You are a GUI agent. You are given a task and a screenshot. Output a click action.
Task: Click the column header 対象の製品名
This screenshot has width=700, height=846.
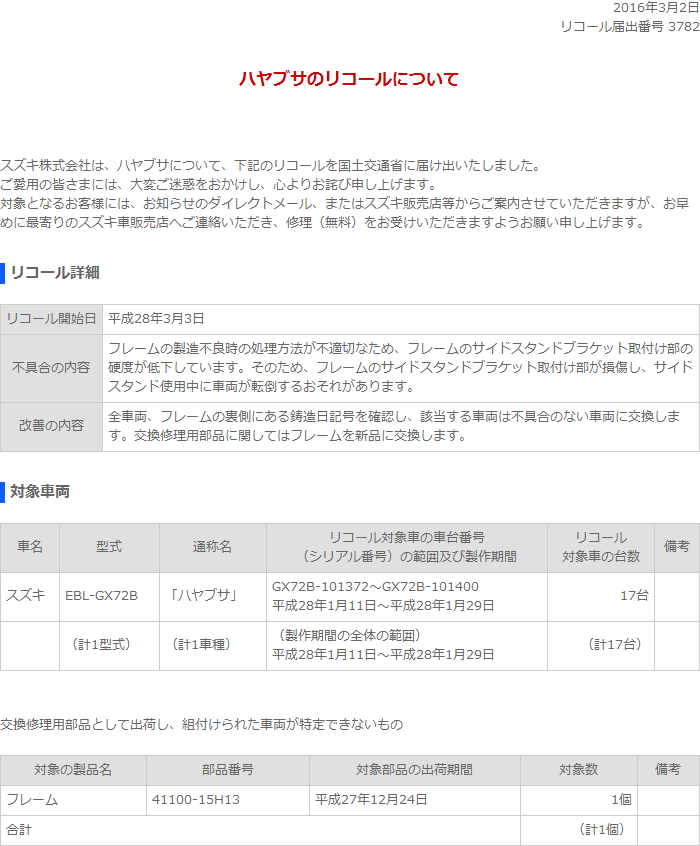(73, 770)
